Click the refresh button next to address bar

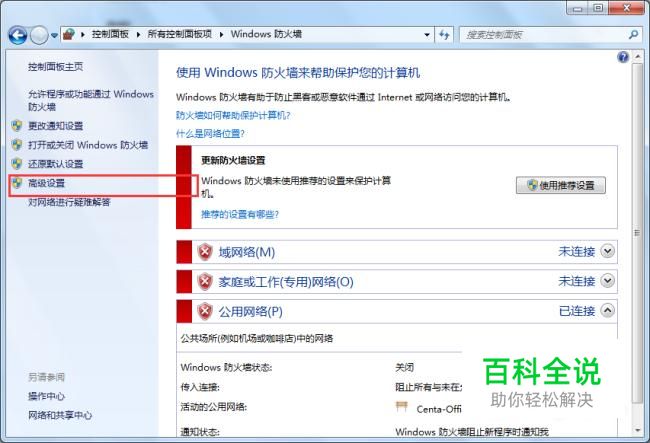(444, 35)
